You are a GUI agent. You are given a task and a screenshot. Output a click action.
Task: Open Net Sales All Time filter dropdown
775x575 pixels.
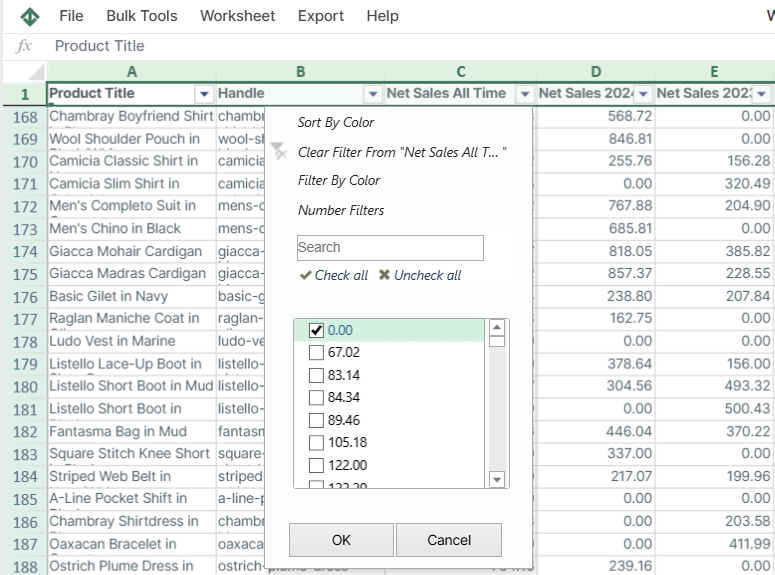tap(525, 93)
